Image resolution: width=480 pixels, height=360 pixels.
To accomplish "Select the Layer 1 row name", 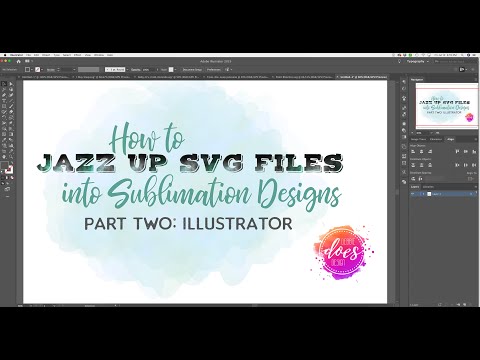I will pos(437,194).
